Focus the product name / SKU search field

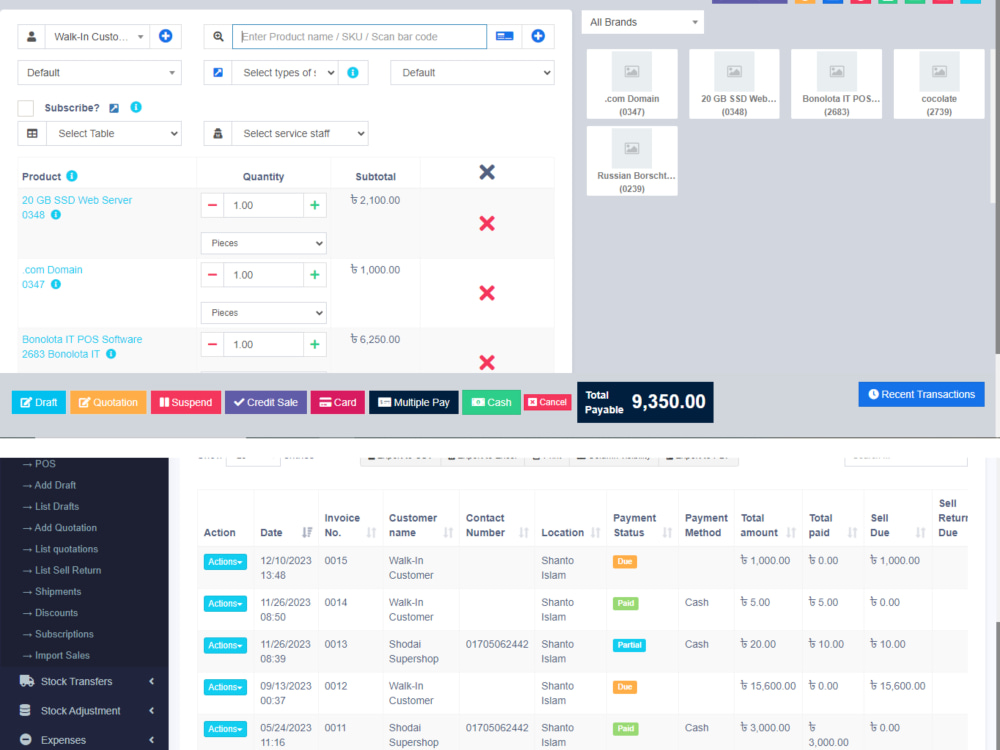359,36
